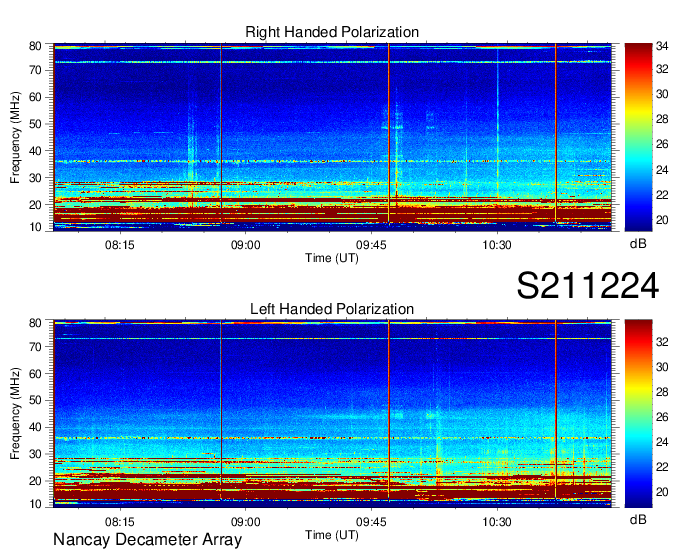Click red vertical line after 10:30 in Right Handed plot
Viewport: 680px width, 552px height.
556,134
